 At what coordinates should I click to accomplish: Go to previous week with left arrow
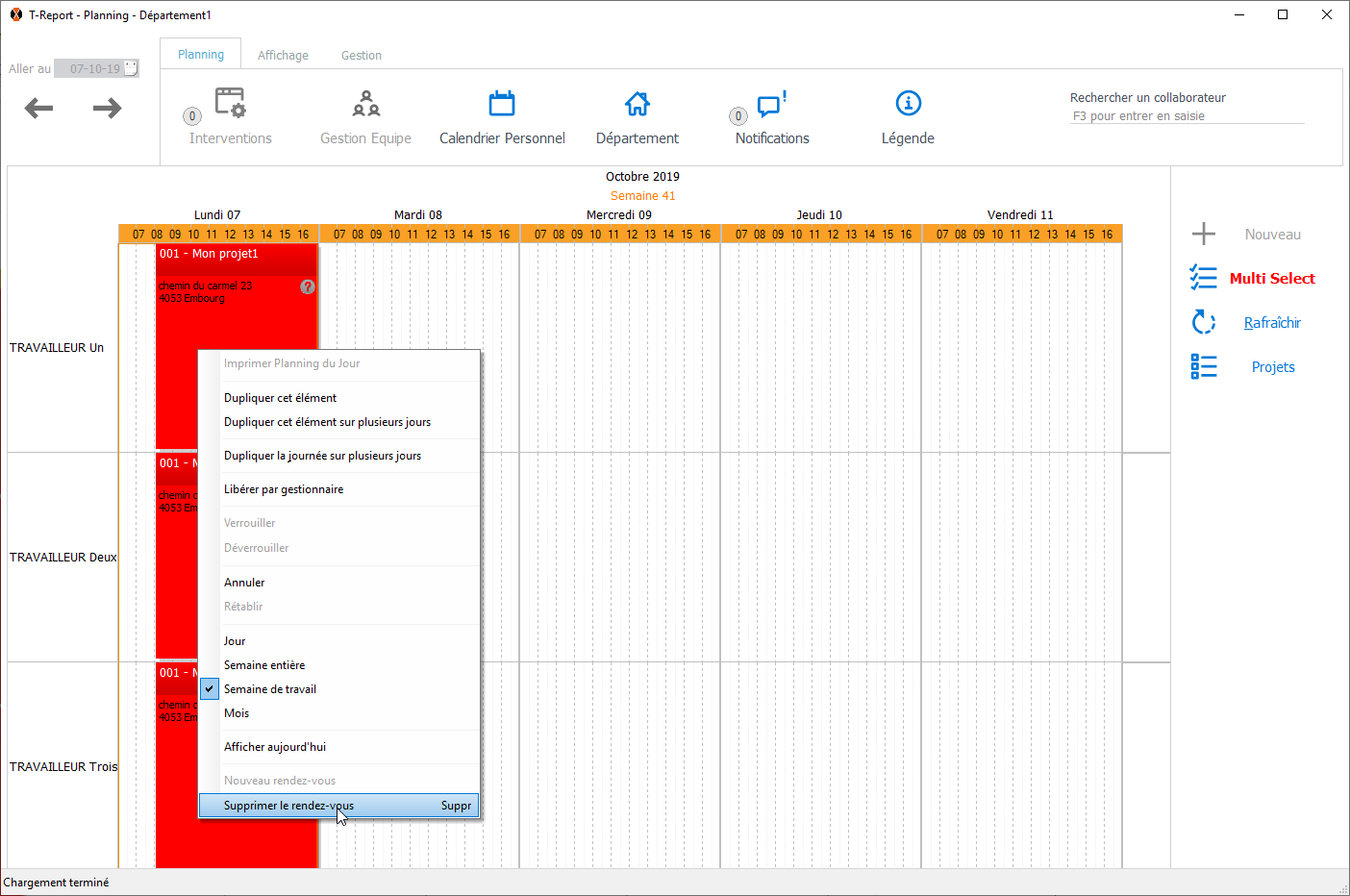pyautogui.click(x=38, y=108)
